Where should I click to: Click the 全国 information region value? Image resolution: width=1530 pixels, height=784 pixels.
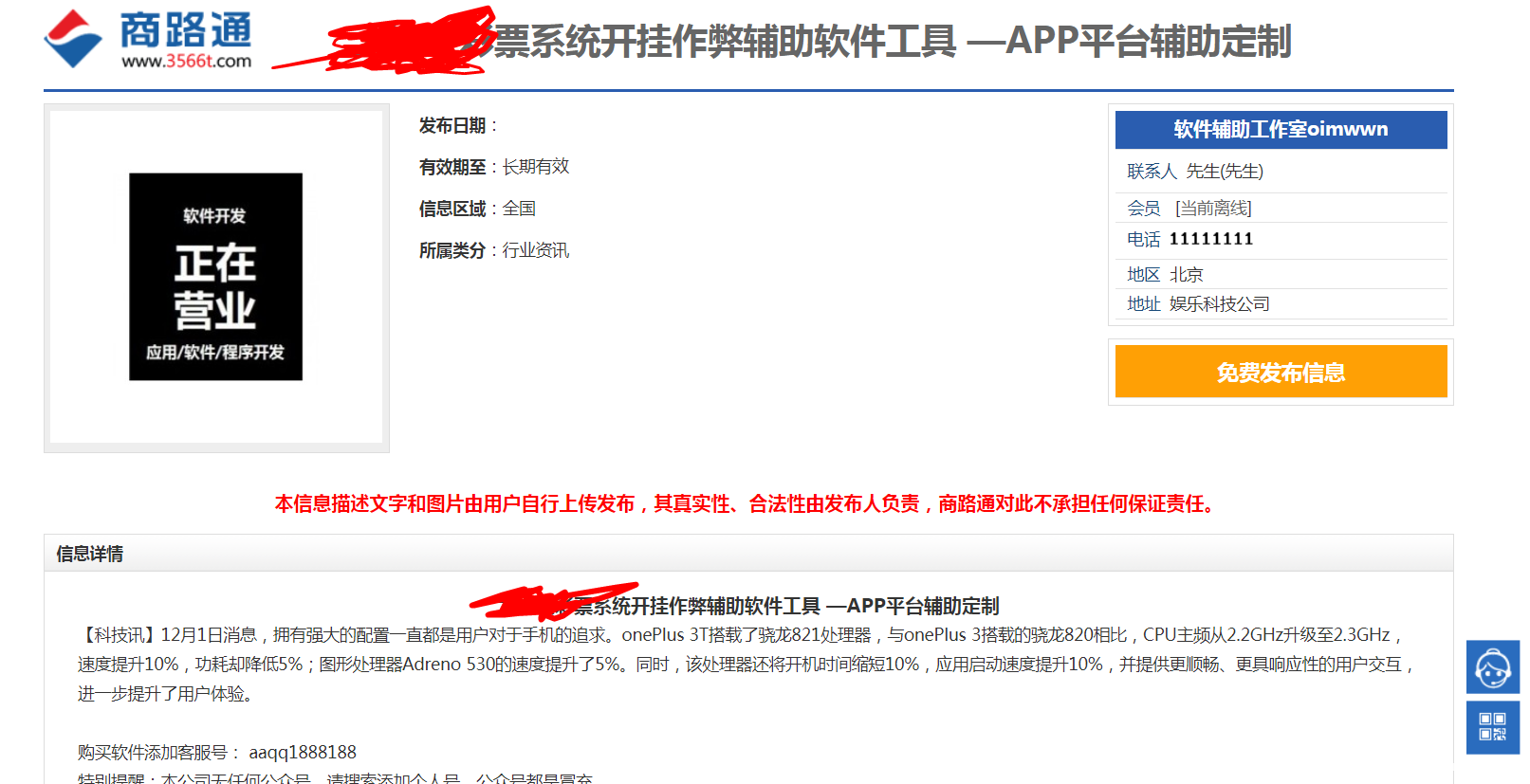tap(519, 209)
